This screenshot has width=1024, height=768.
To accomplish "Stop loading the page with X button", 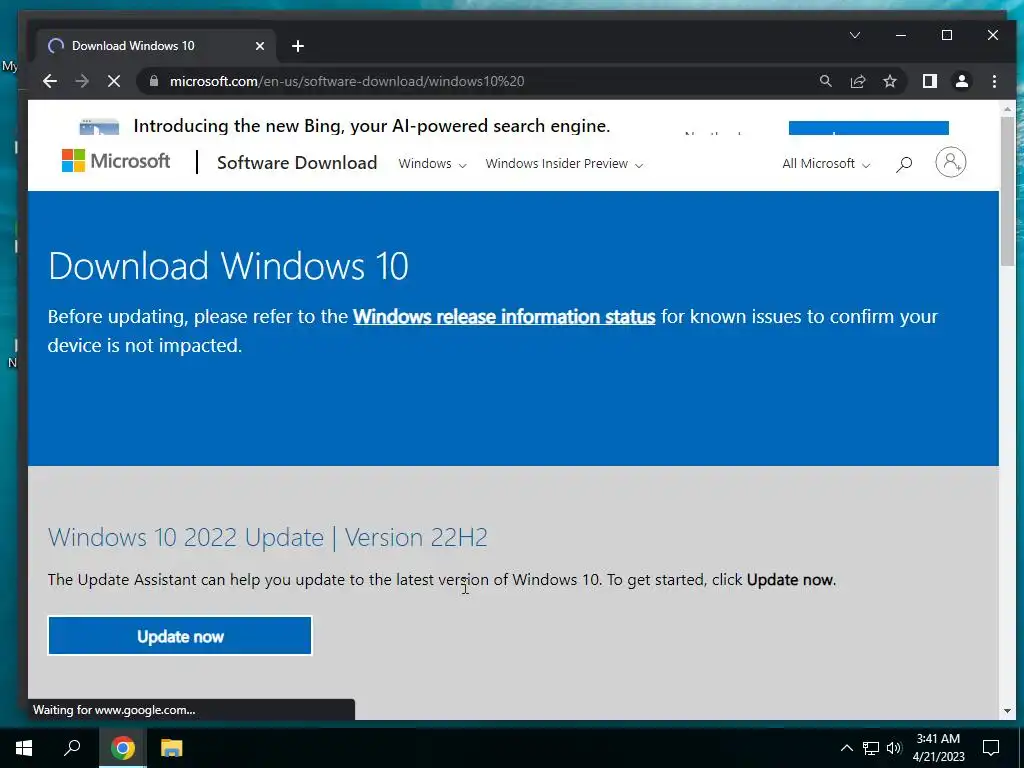I will (x=114, y=81).
